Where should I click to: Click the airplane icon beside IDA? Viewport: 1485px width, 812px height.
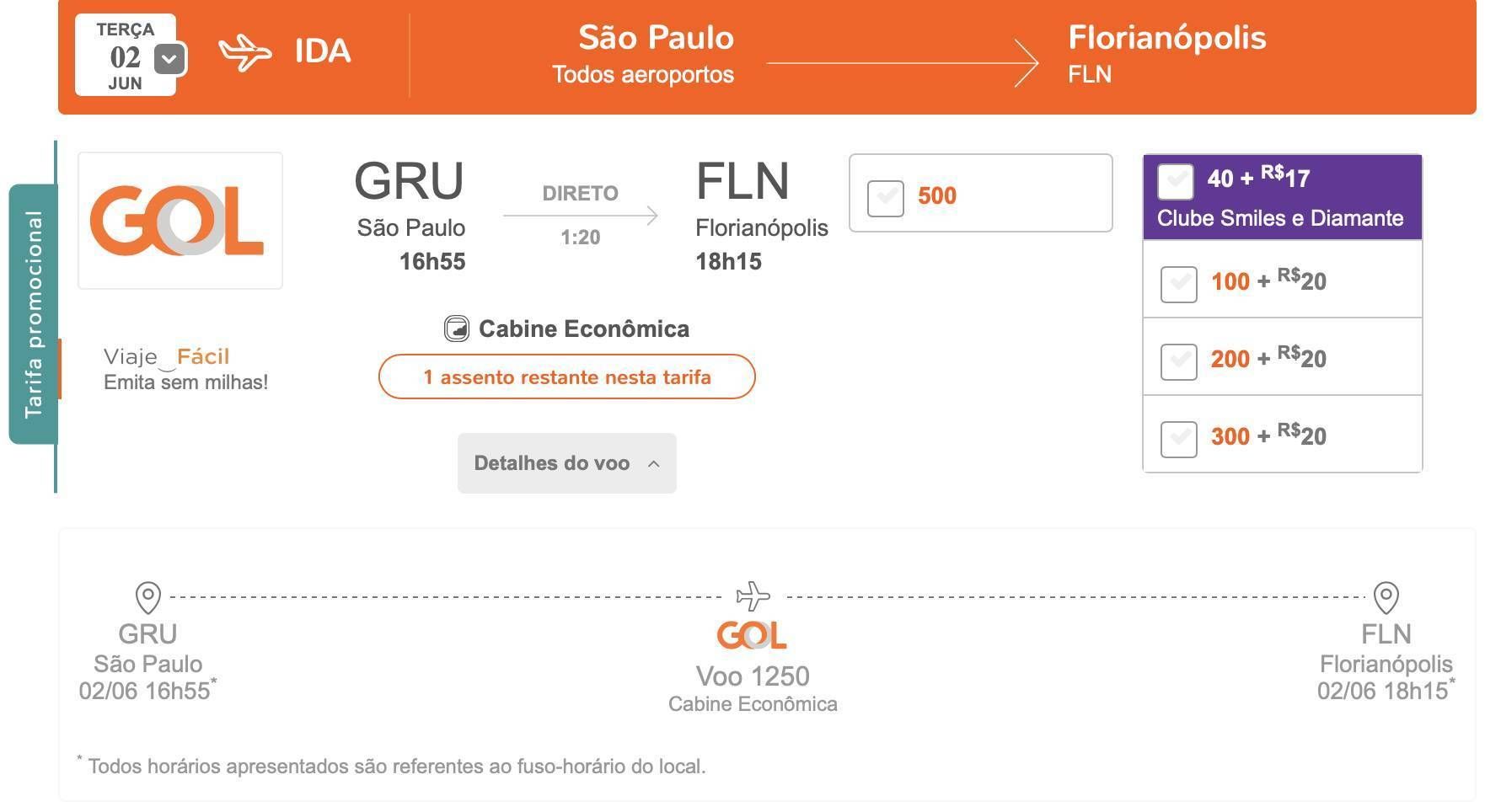245,53
